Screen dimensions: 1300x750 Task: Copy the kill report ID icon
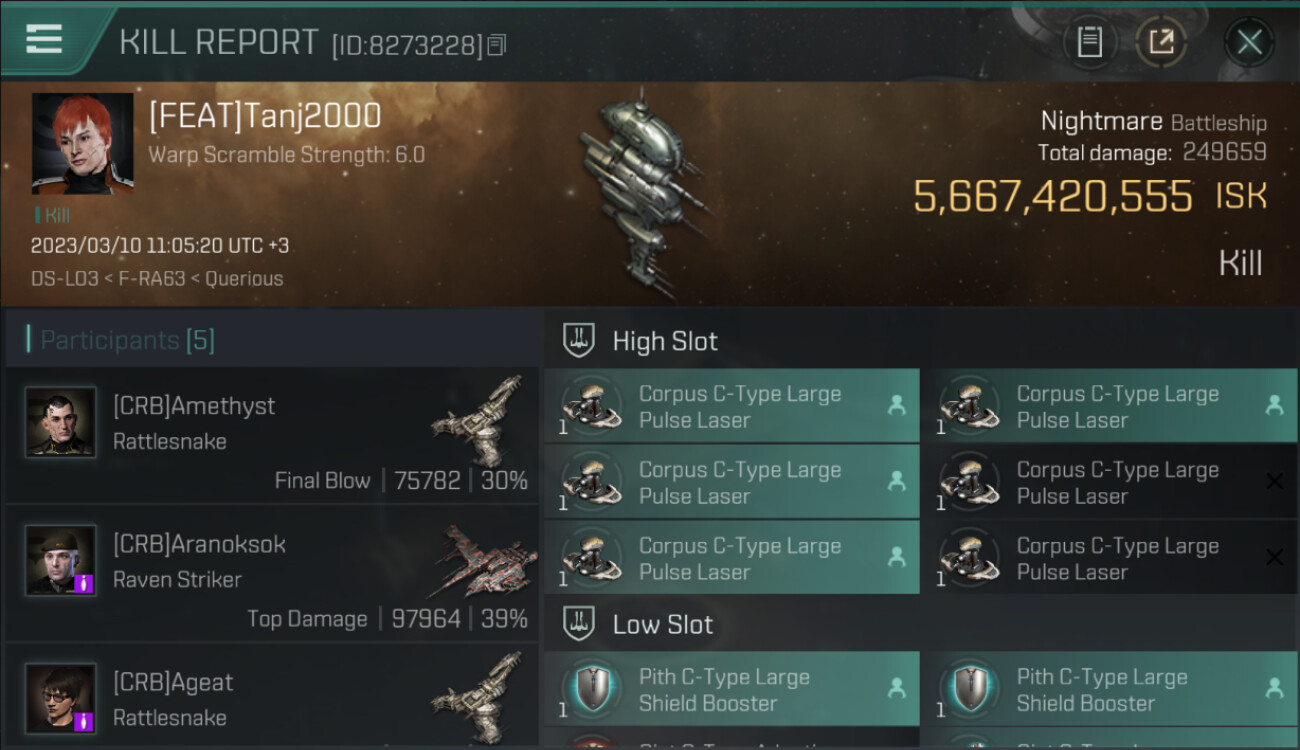point(497,45)
